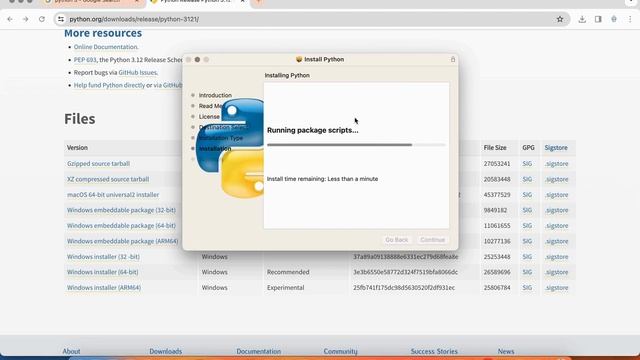Open the Online Documentation link
The height and width of the screenshot is (360, 640).
106,47
